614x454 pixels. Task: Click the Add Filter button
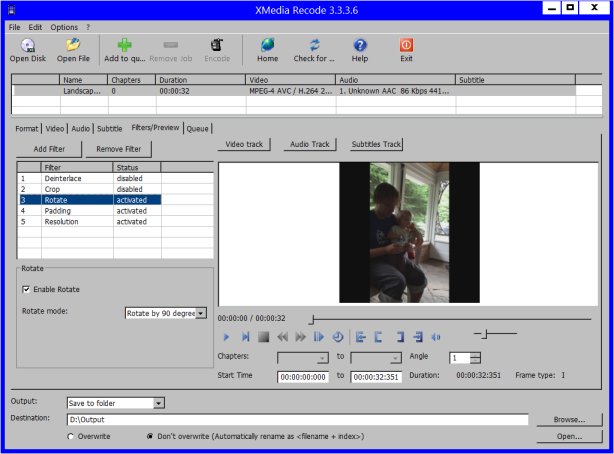point(49,149)
